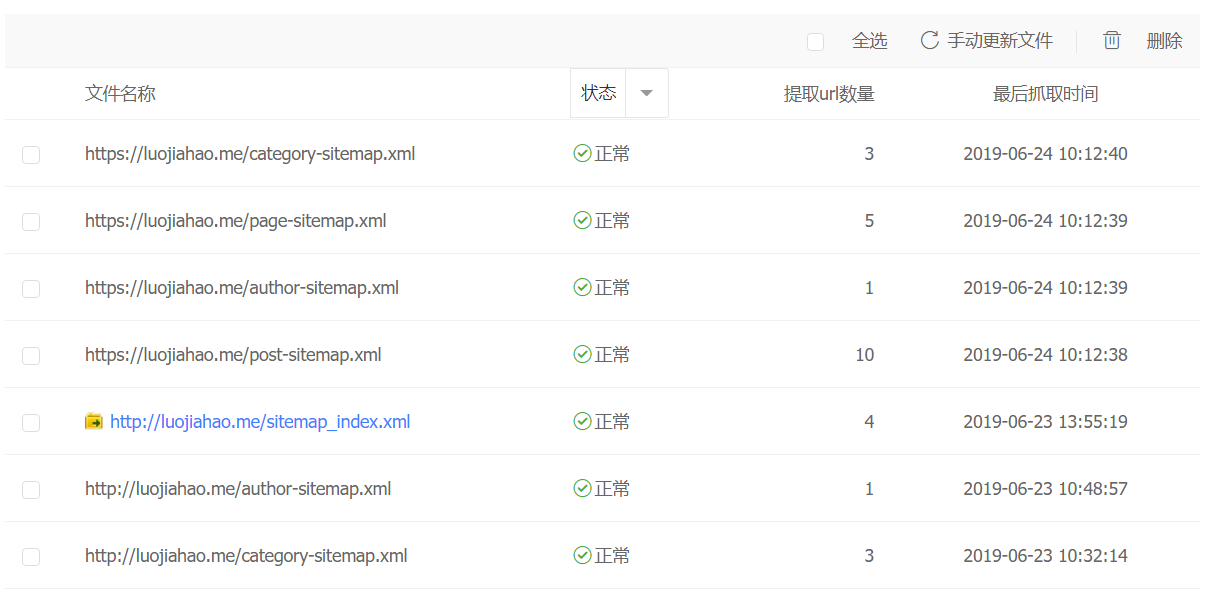The height and width of the screenshot is (601, 1225).
Task: Click green status icon in sitemap_index row
Action: [x=582, y=422]
